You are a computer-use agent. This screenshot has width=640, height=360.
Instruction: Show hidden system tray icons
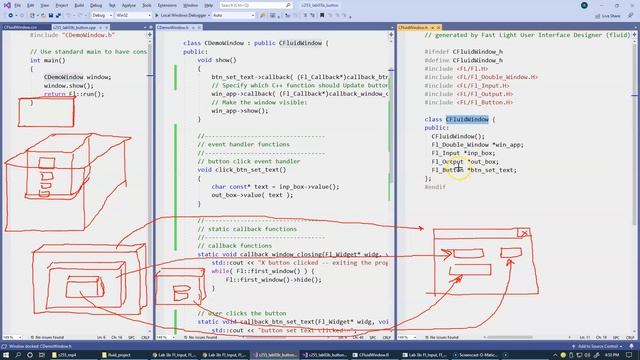pyautogui.click(x=556, y=355)
